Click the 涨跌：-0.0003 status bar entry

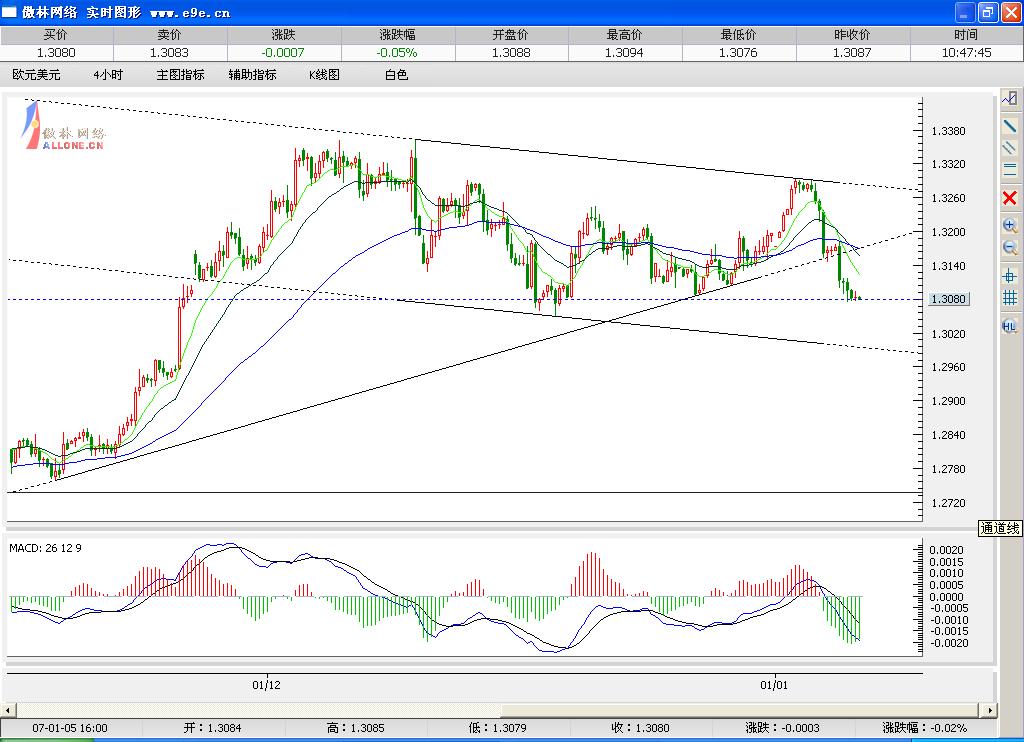tap(782, 728)
